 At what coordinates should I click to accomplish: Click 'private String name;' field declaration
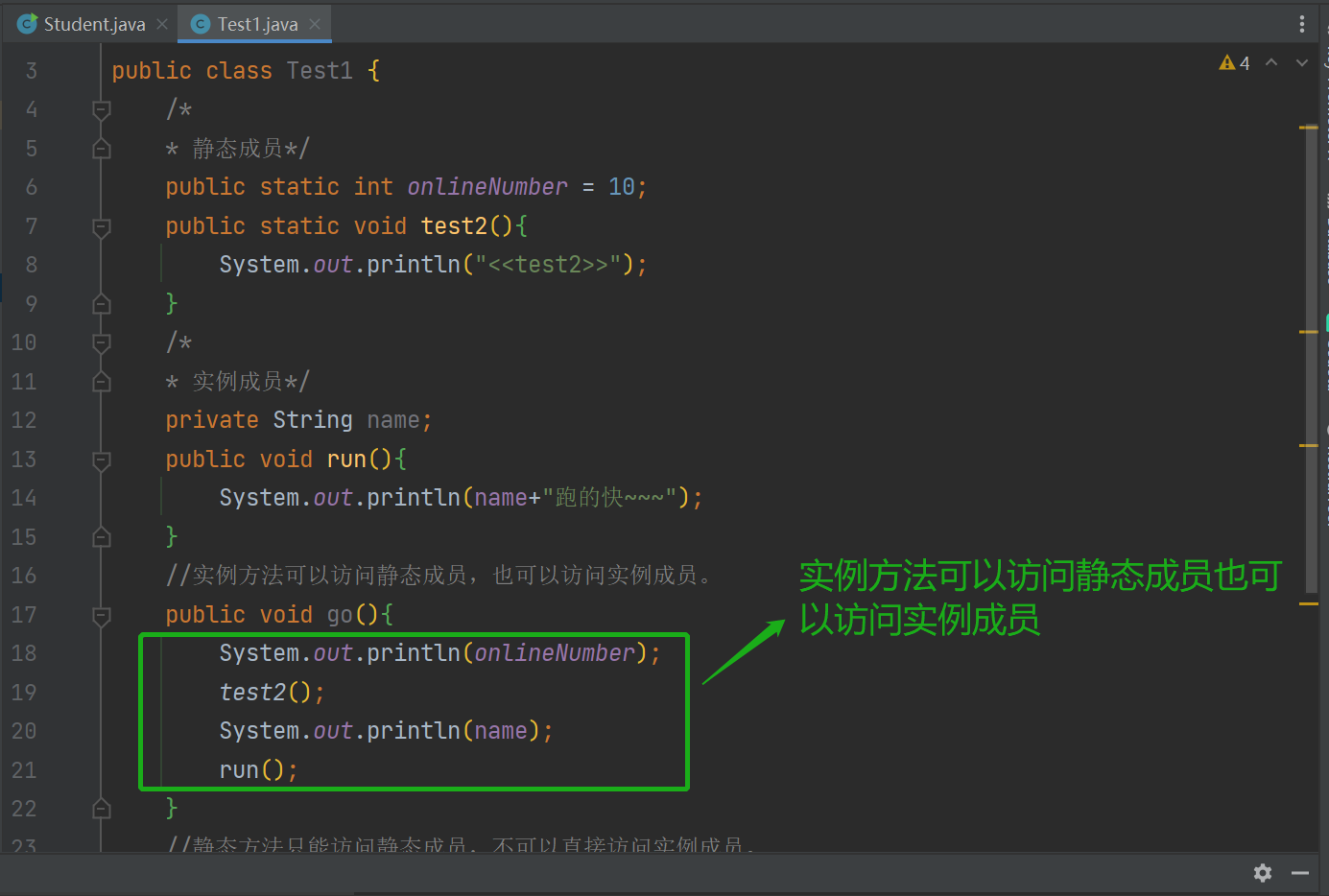tap(298, 420)
